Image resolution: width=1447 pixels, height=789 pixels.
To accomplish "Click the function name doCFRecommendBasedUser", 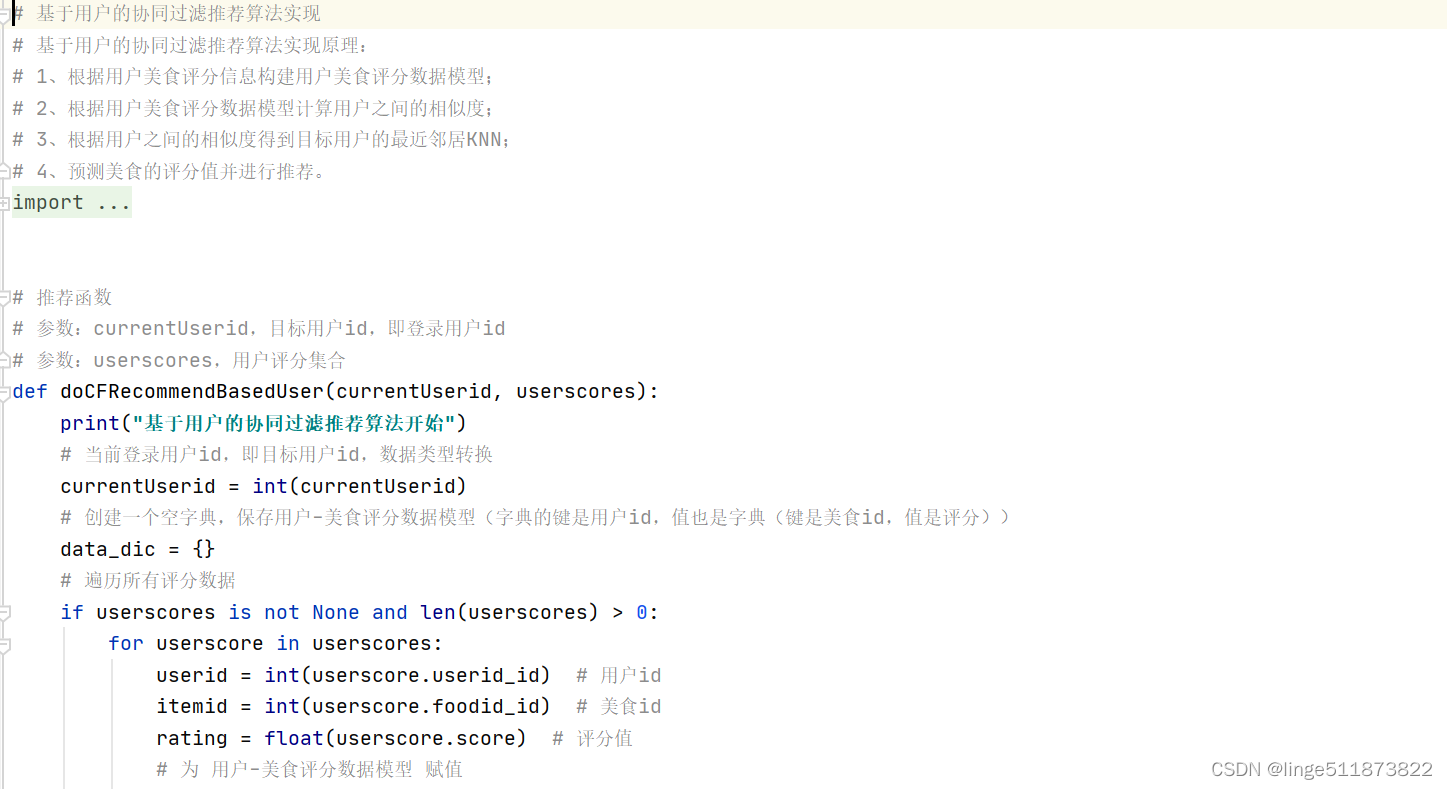I will 192,391.
